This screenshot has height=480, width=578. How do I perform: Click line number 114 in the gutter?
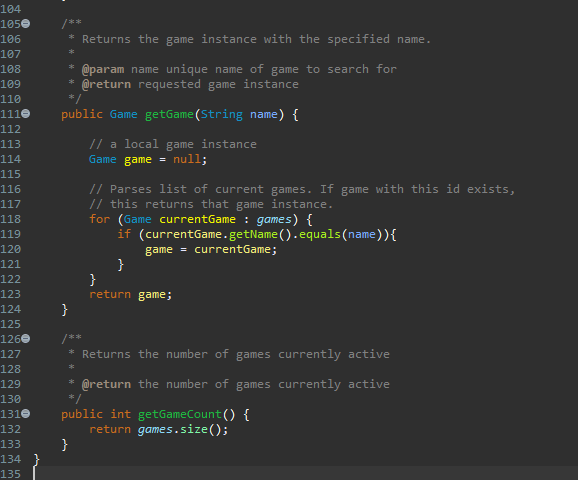[x=11, y=159]
